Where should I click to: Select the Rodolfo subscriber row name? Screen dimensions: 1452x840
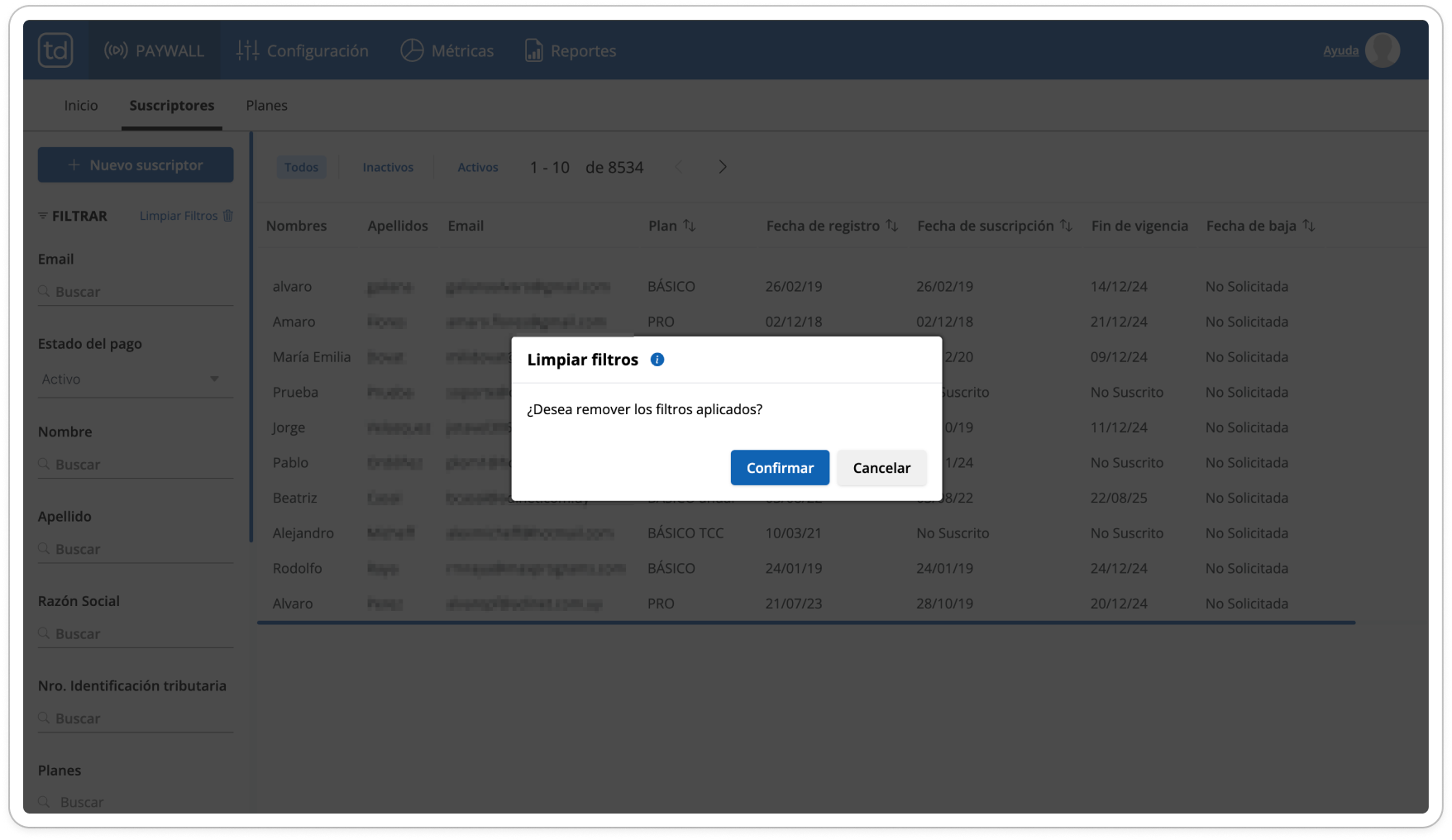click(x=298, y=569)
